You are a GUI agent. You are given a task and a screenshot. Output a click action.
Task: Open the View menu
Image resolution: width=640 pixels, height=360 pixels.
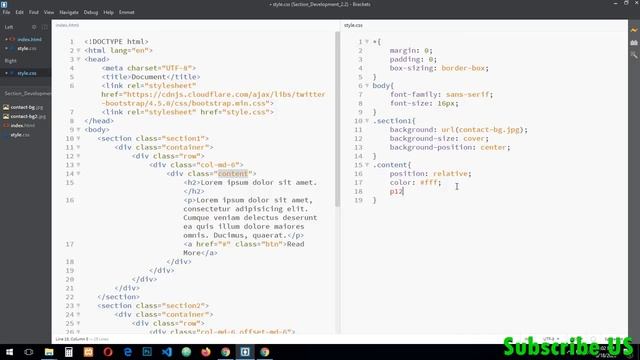(49, 13)
